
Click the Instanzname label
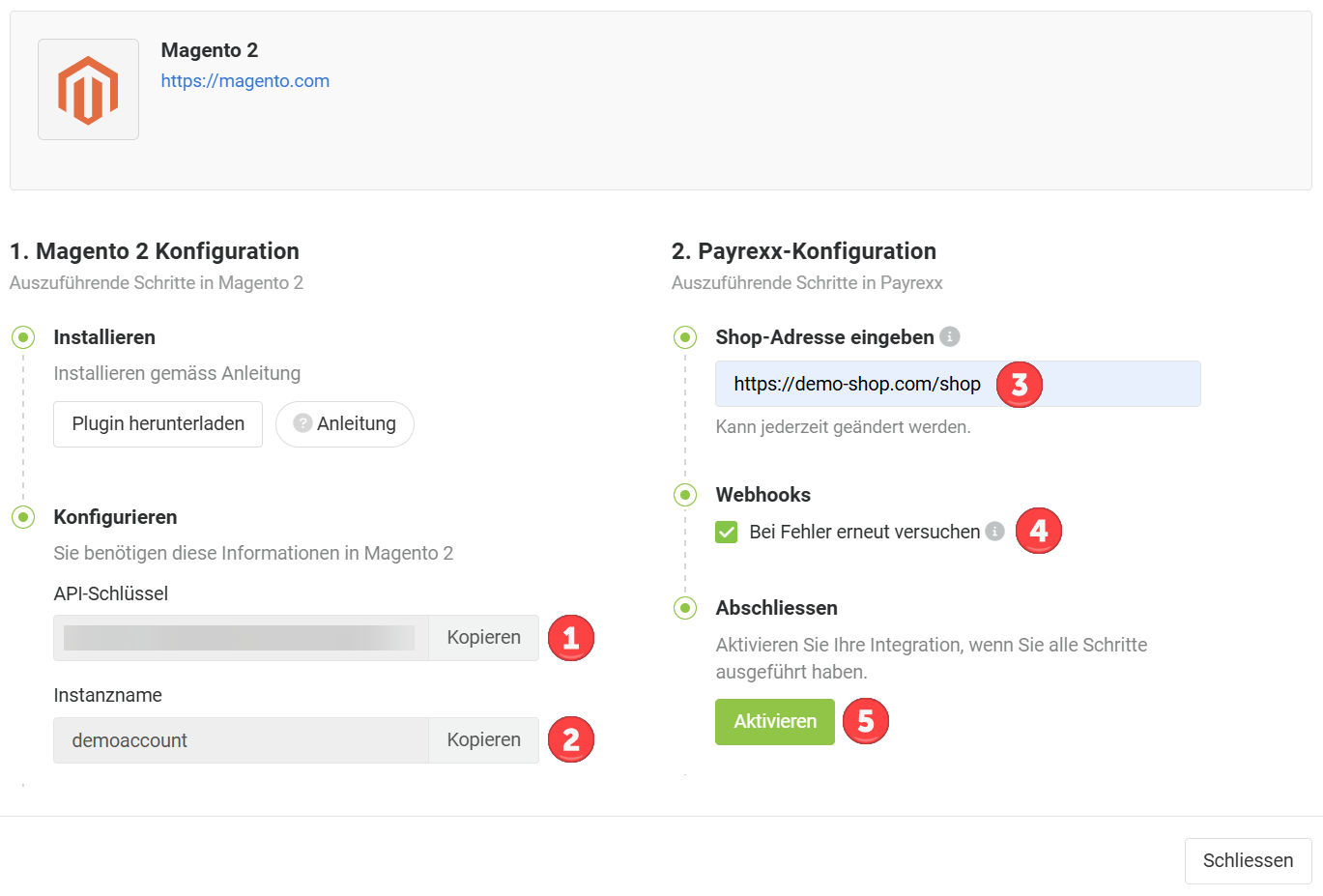[108, 696]
